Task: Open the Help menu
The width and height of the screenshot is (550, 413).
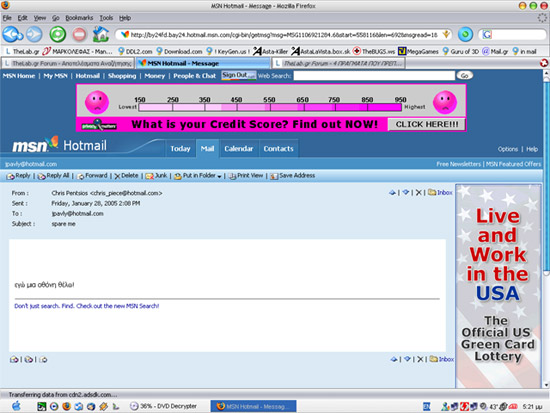Action: tap(125, 18)
